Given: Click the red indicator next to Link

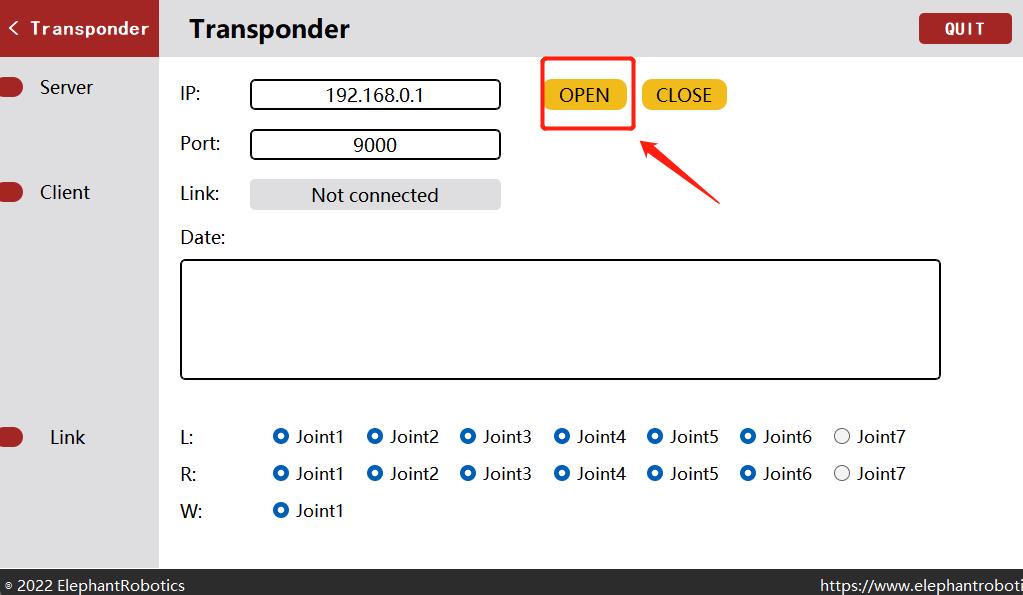Looking at the screenshot, I should pyautogui.click(x=10, y=437).
